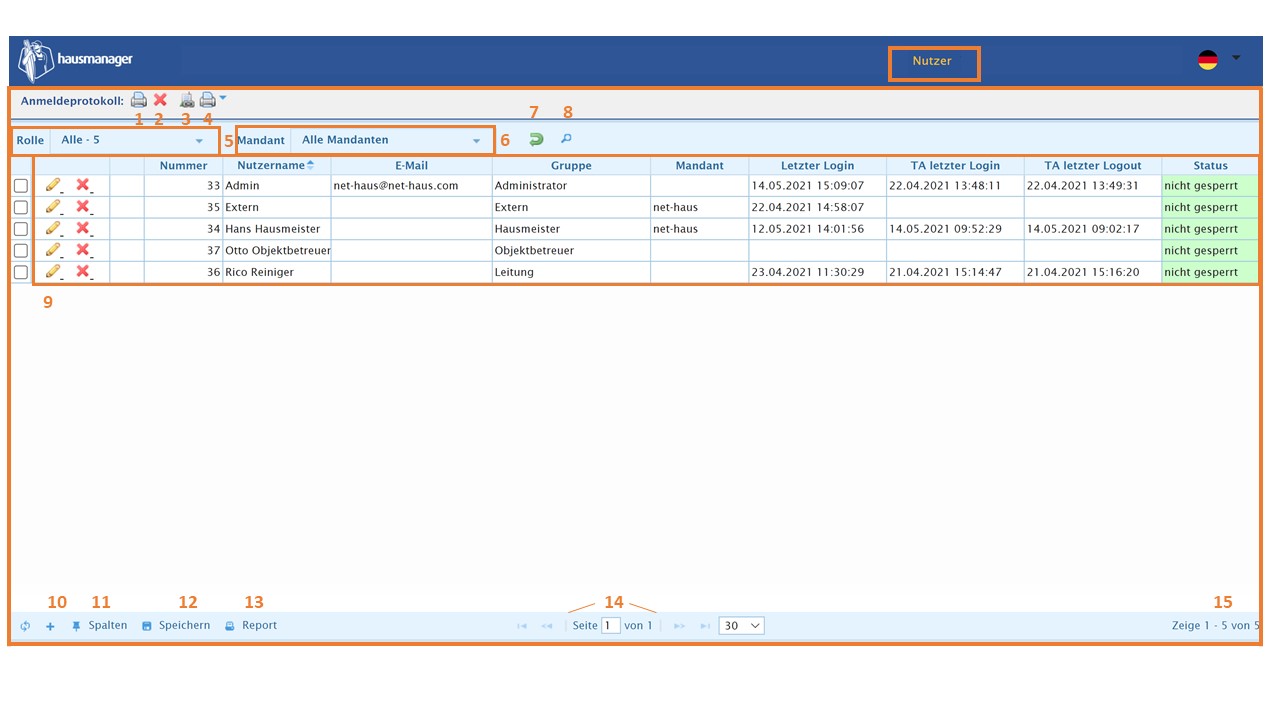
Task: Sort by the Gruppe column header
Action: pos(571,166)
